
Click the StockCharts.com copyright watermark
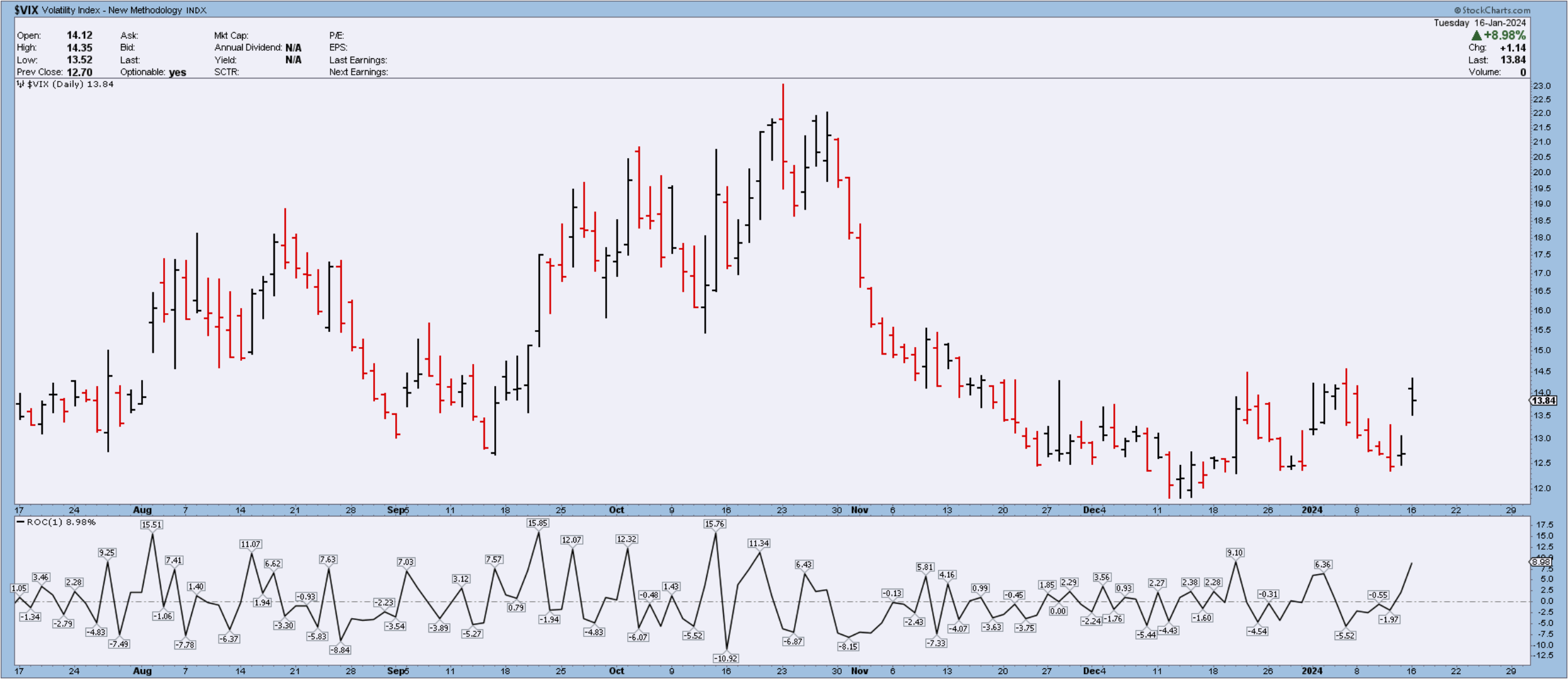tap(1491, 10)
